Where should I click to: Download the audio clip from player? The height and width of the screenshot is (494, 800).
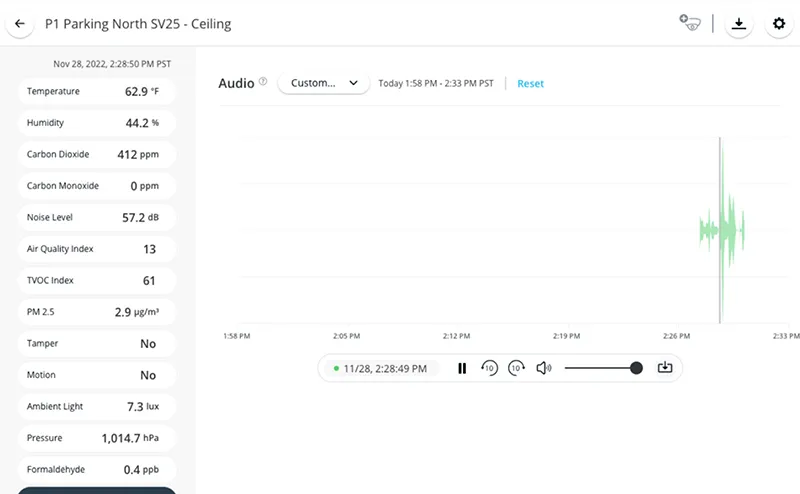tap(665, 368)
